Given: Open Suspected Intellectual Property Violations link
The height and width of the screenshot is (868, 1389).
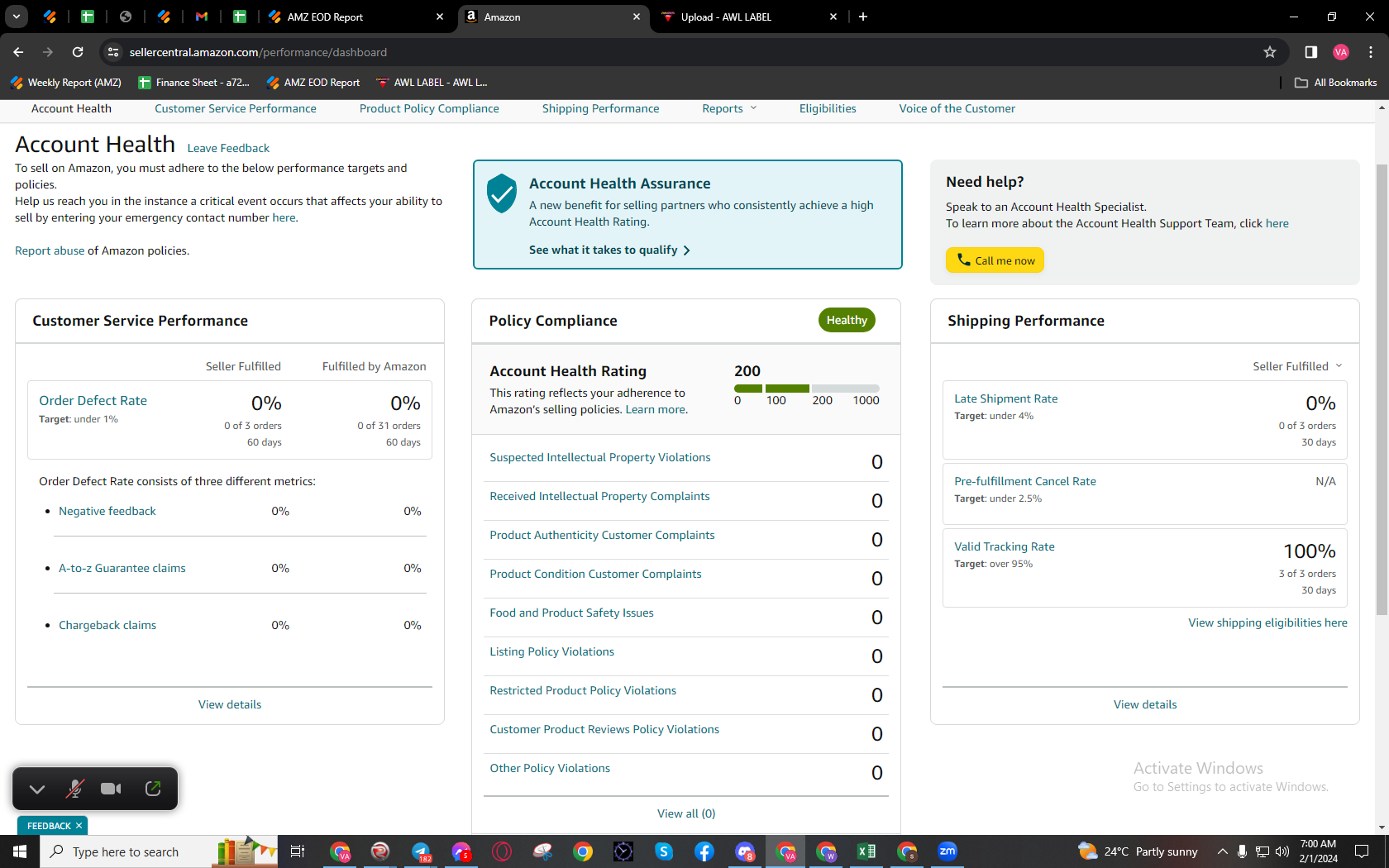Looking at the screenshot, I should (600, 457).
